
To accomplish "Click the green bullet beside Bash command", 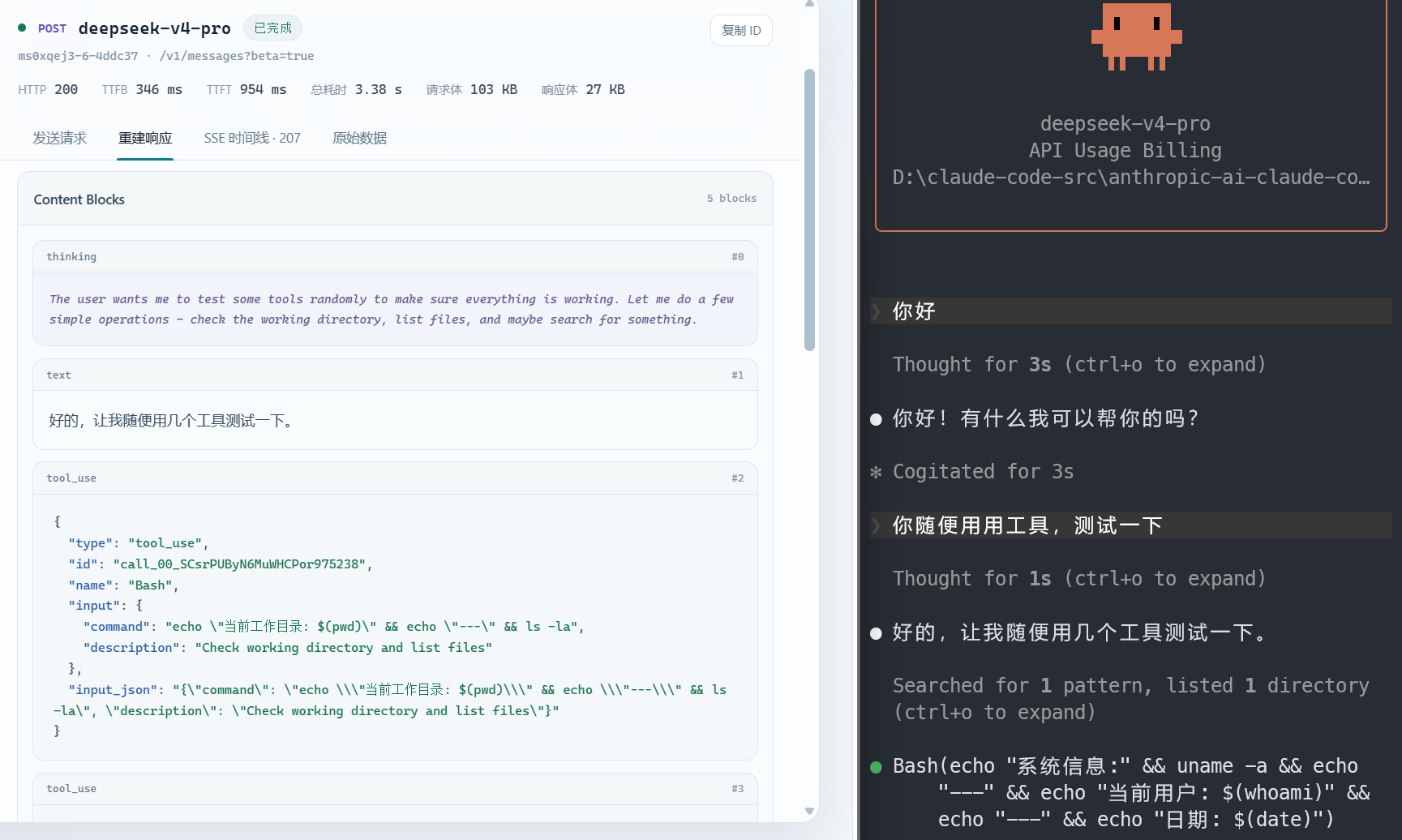I will coord(876,767).
